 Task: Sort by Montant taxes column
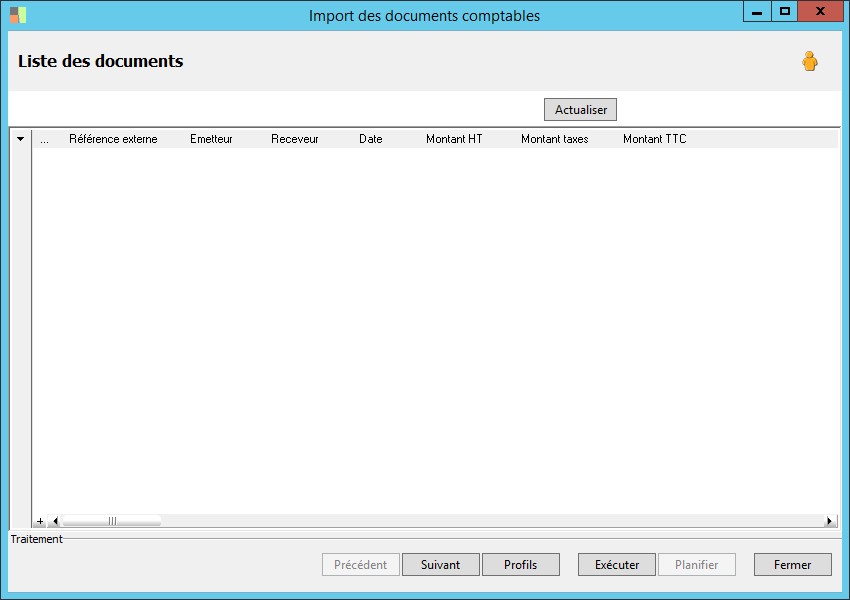555,139
